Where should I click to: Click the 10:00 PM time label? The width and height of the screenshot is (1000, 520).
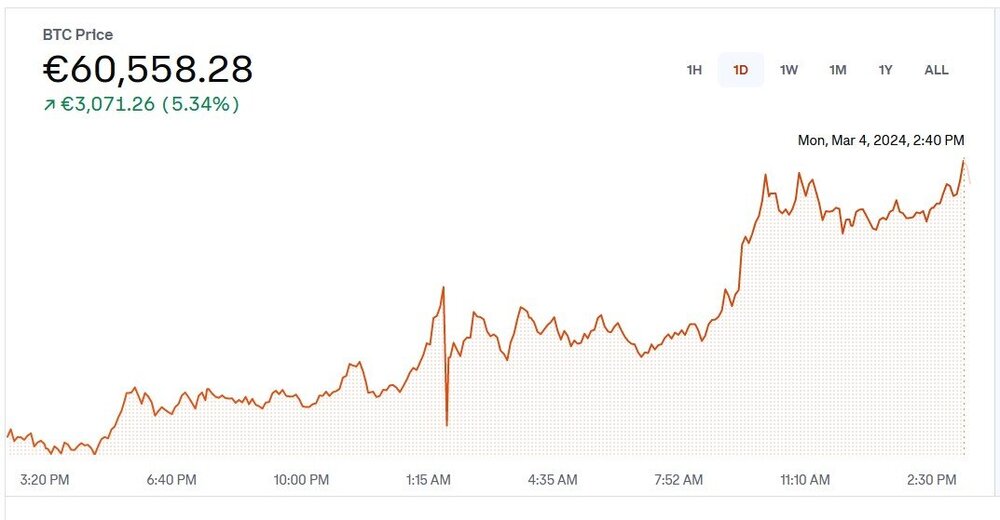301,480
